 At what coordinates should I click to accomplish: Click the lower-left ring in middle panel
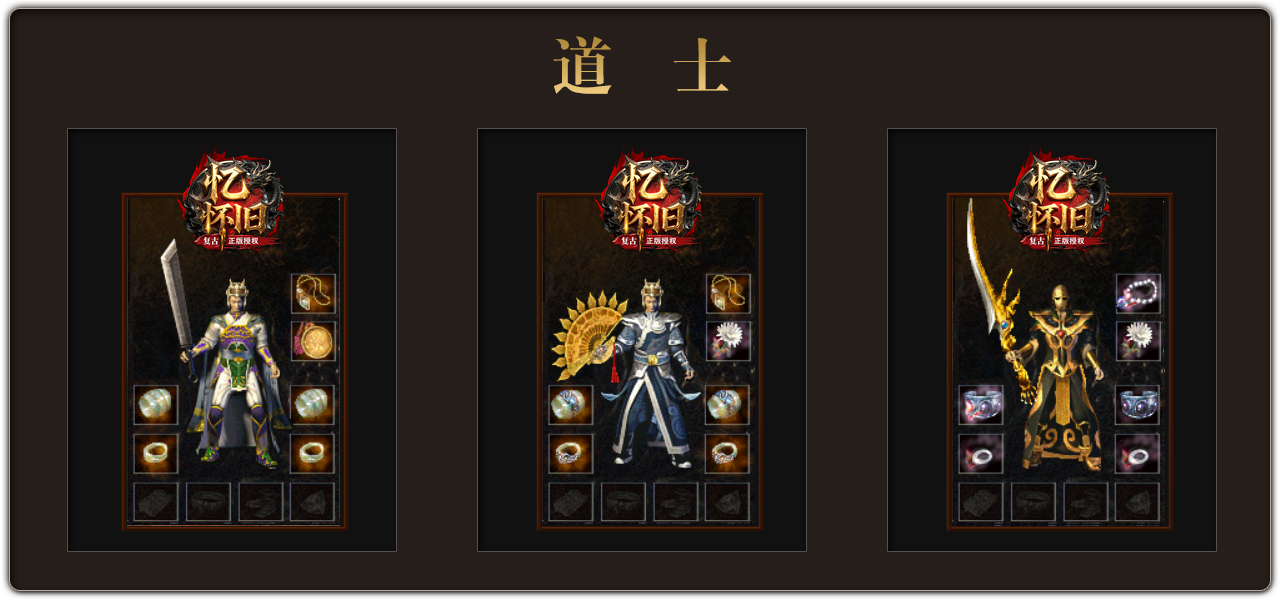(x=571, y=453)
